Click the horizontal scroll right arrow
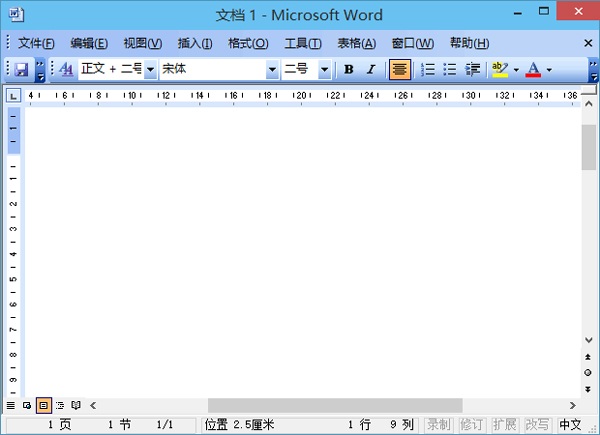The height and width of the screenshot is (435, 600). (x=572, y=406)
